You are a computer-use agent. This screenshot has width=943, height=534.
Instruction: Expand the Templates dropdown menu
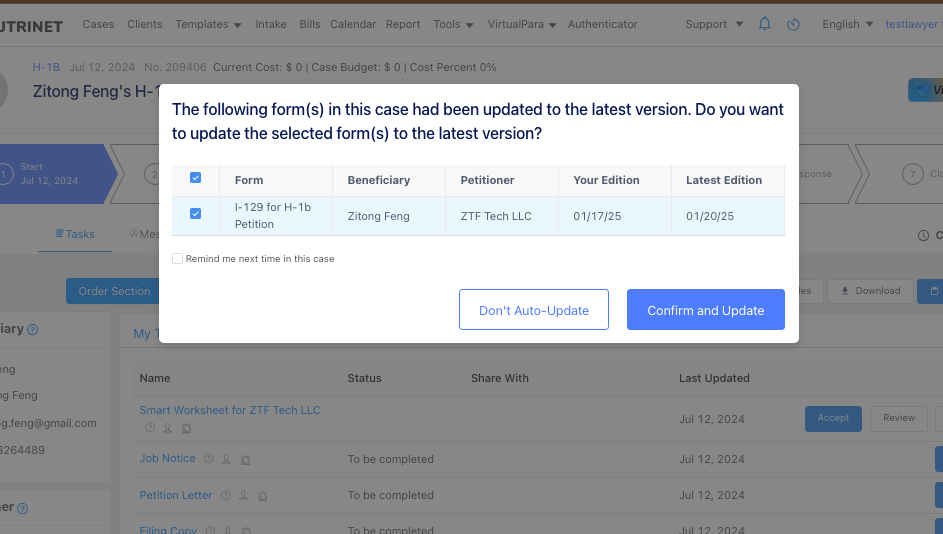coord(208,25)
